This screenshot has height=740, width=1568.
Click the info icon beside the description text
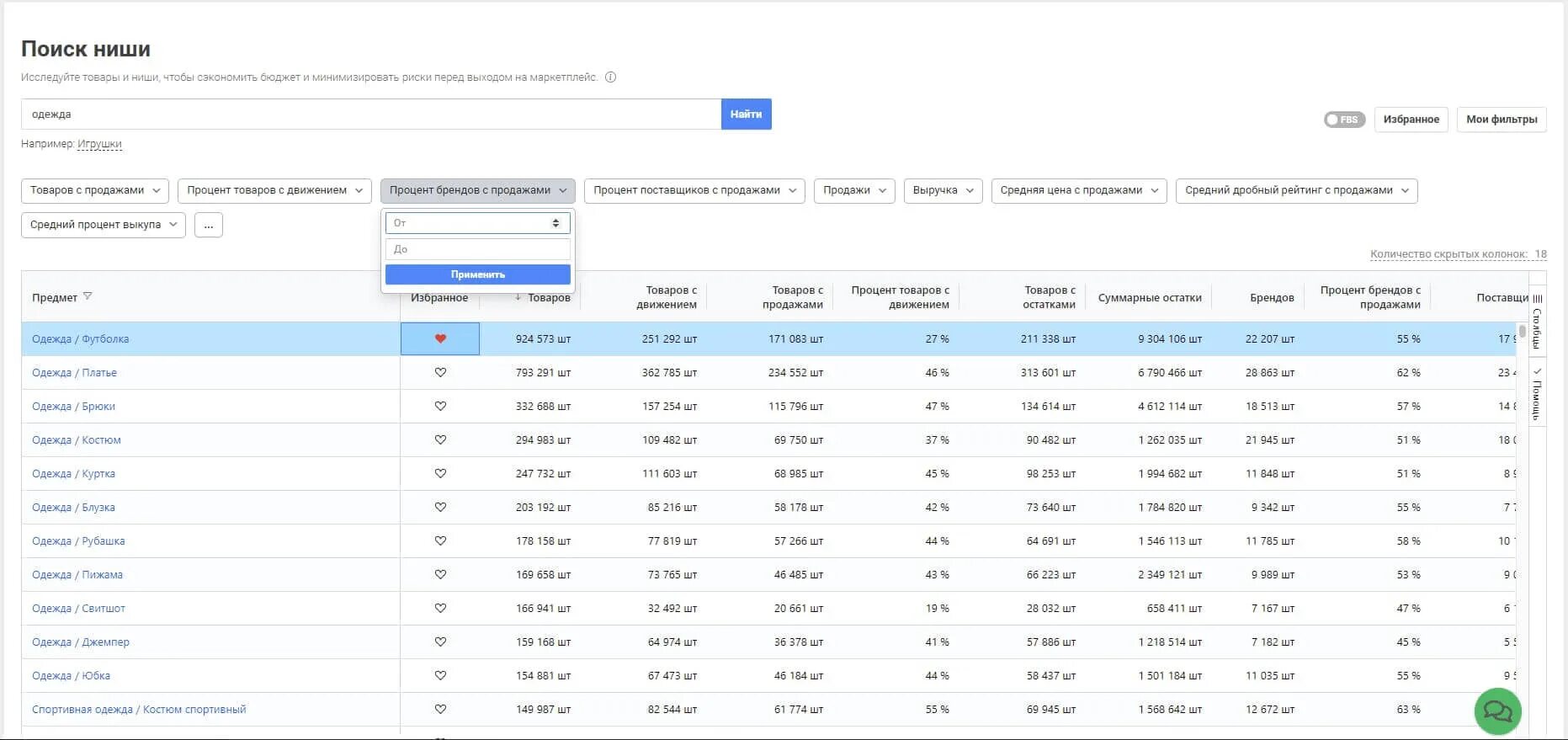(x=611, y=77)
